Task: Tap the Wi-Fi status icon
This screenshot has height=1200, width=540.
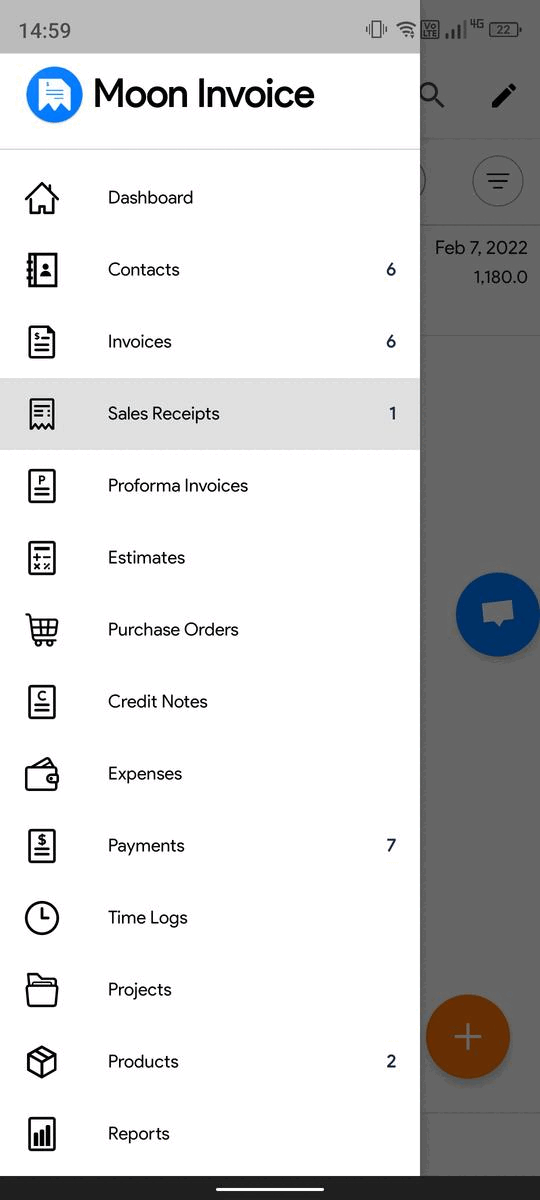Action: pyautogui.click(x=406, y=30)
